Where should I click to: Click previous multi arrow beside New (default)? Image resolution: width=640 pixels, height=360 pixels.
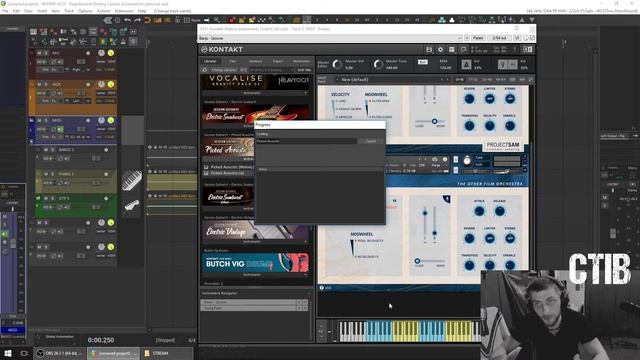coord(442,80)
